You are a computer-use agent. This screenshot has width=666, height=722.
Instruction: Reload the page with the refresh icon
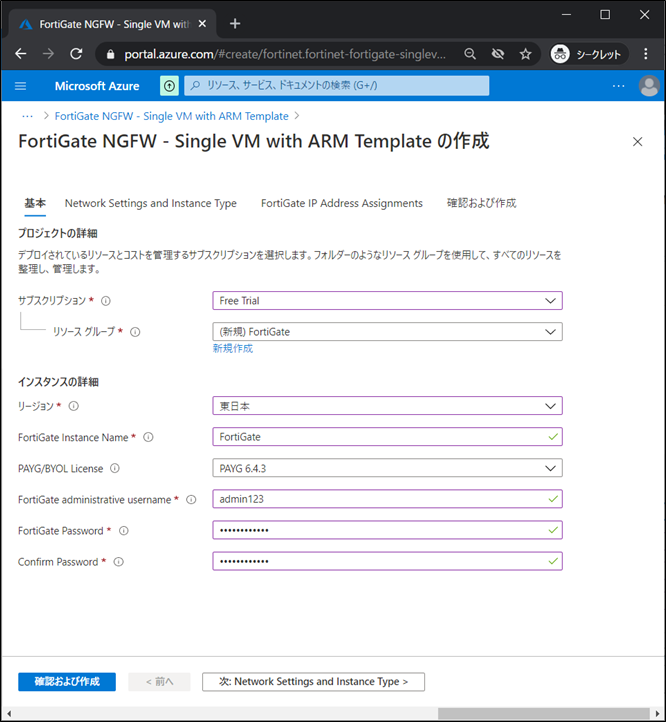76,54
